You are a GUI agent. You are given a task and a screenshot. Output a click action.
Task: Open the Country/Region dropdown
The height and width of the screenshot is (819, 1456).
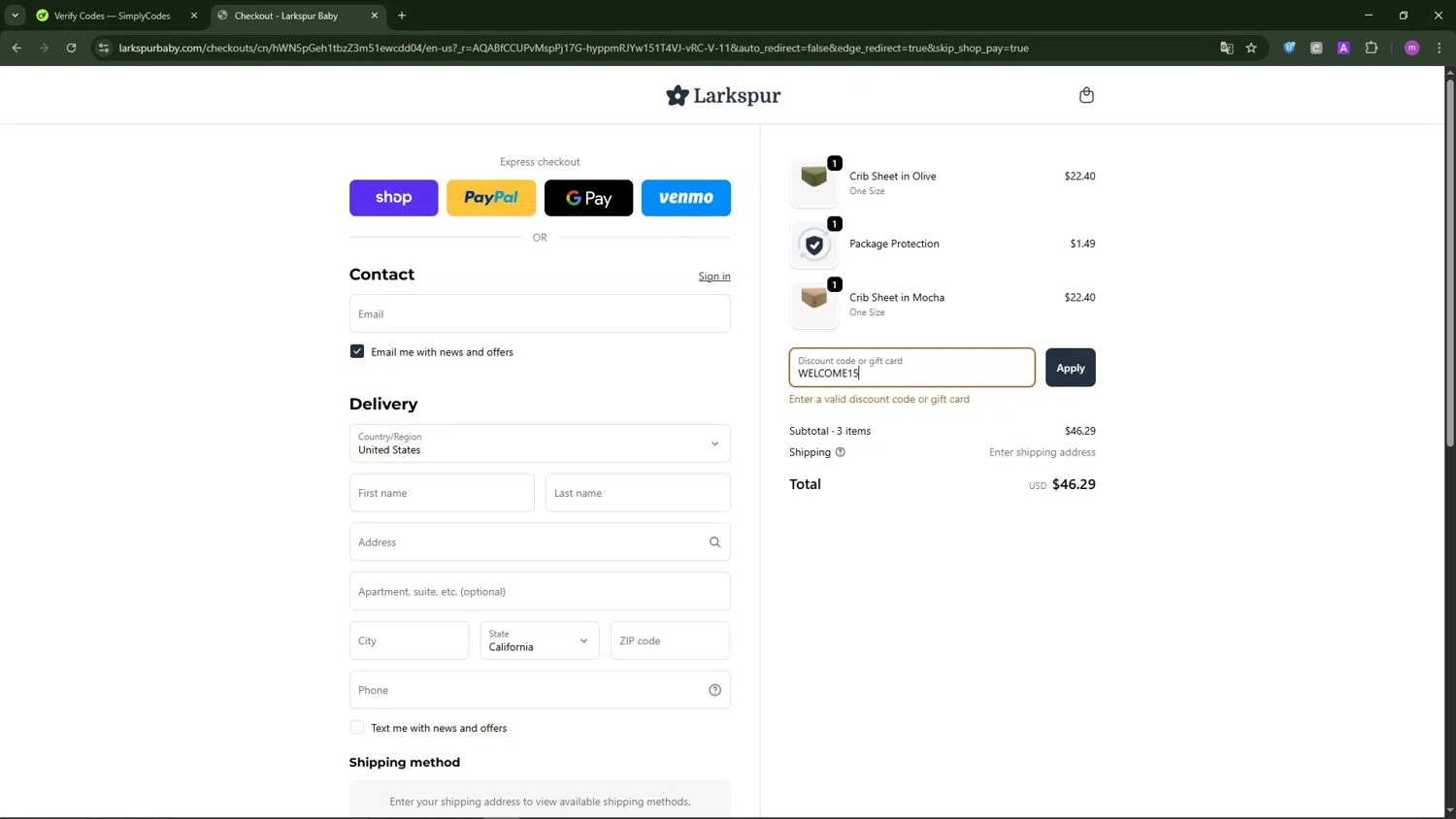(540, 443)
